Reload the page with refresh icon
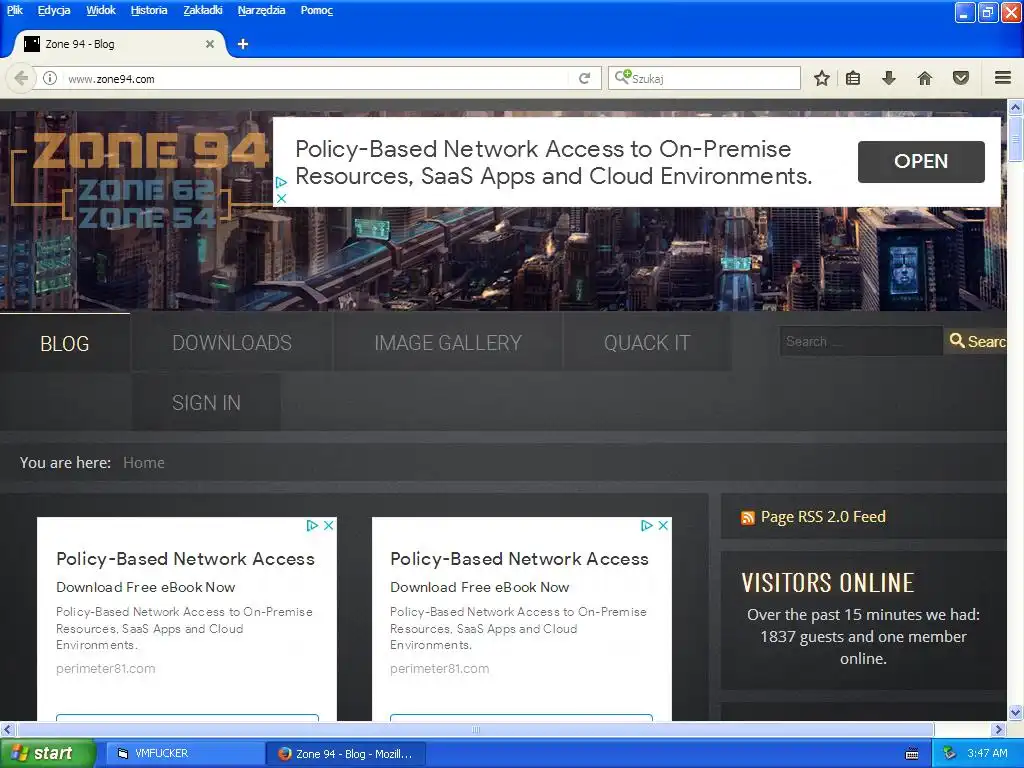This screenshot has width=1024, height=768. 584,78
